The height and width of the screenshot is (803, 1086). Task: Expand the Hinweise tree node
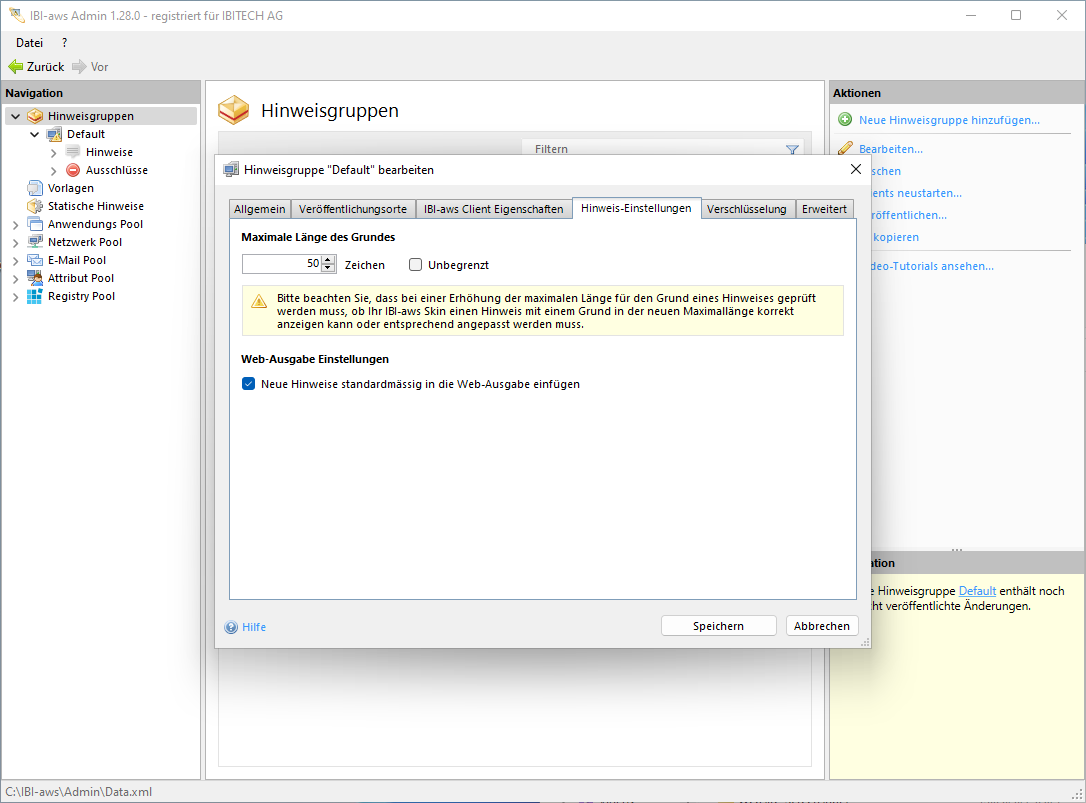click(53, 152)
